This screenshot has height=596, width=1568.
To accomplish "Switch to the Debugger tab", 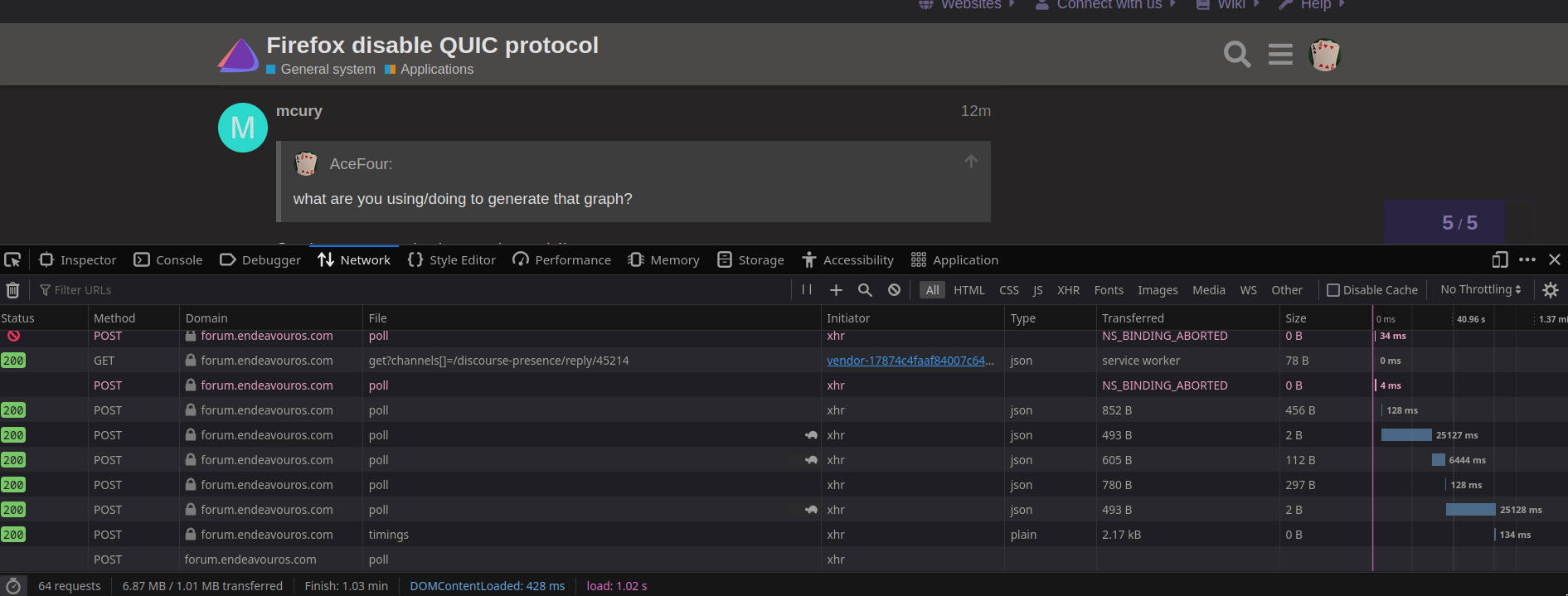I will pos(260,260).
